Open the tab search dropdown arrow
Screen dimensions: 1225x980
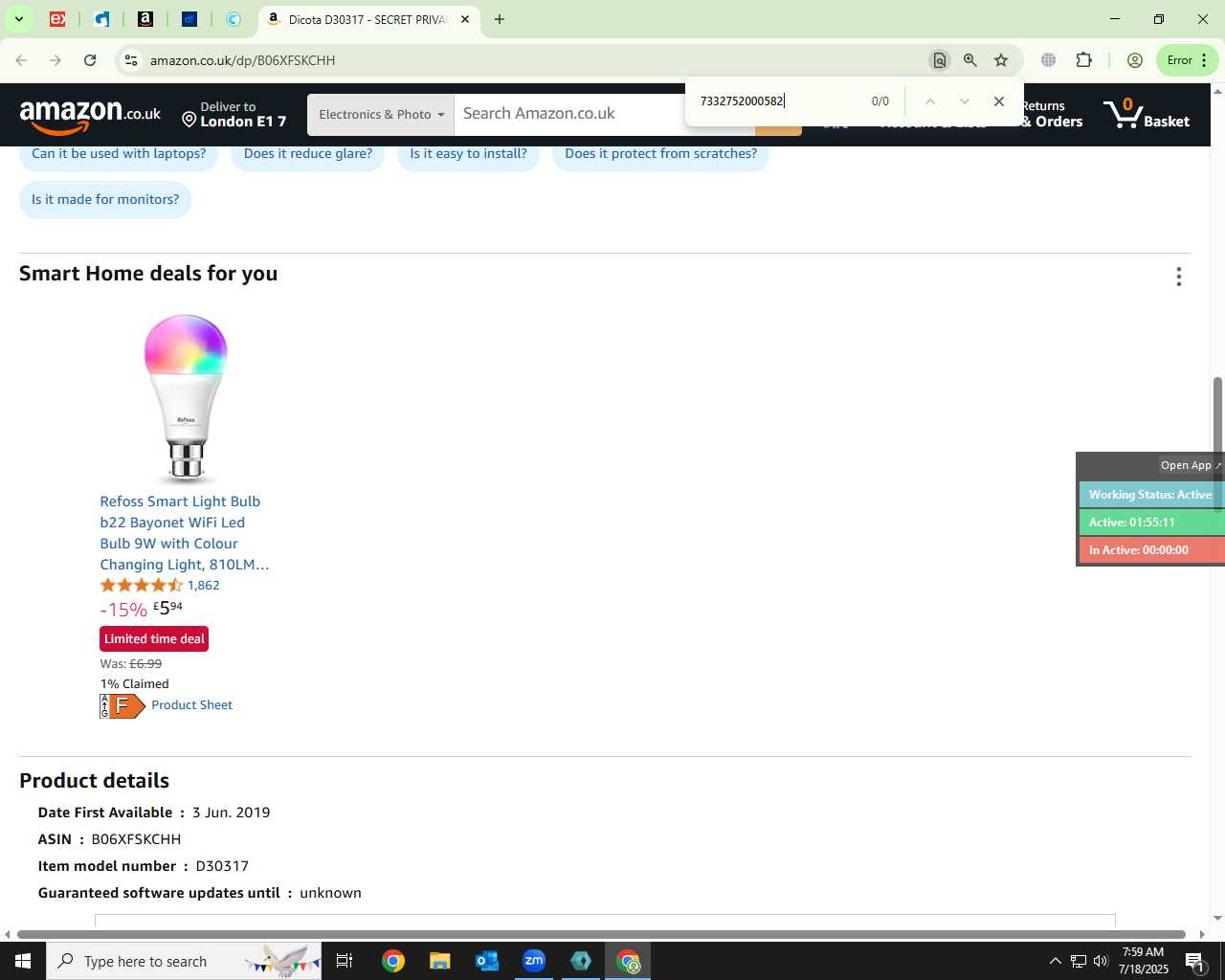coord(18,19)
